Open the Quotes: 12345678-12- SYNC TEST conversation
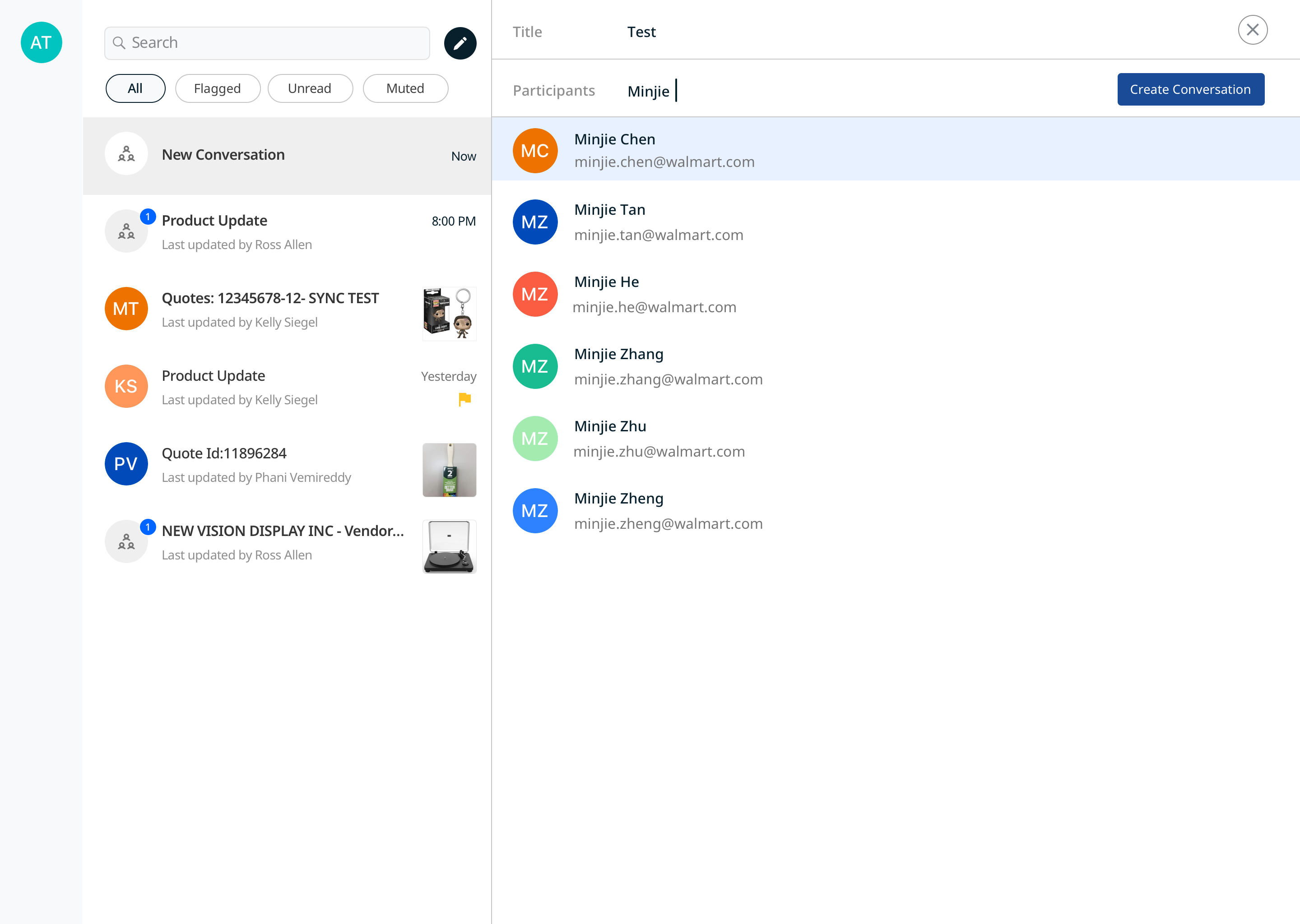The width and height of the screenshot is (1300, 924). click(270, 309)
